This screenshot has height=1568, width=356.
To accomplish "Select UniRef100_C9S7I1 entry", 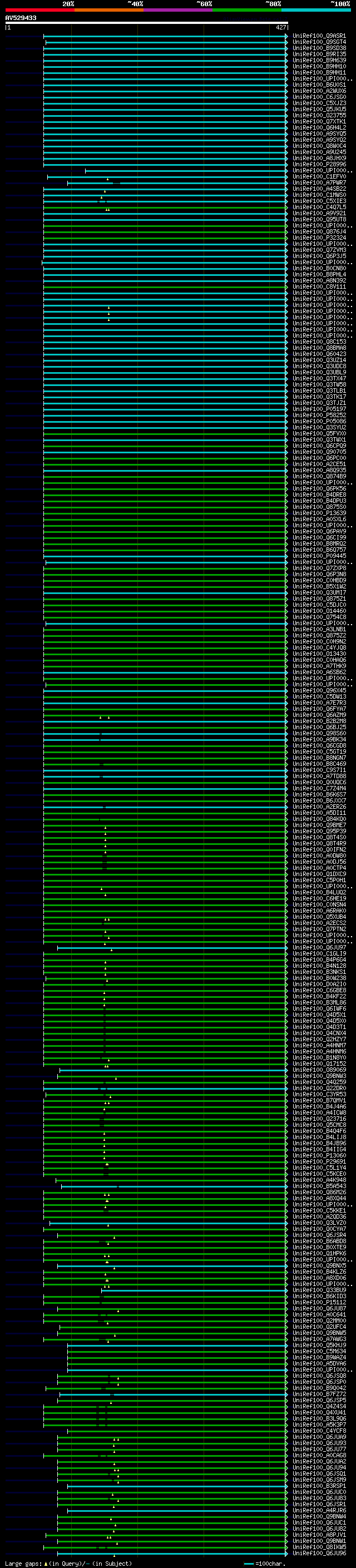I will pos(319,770).
